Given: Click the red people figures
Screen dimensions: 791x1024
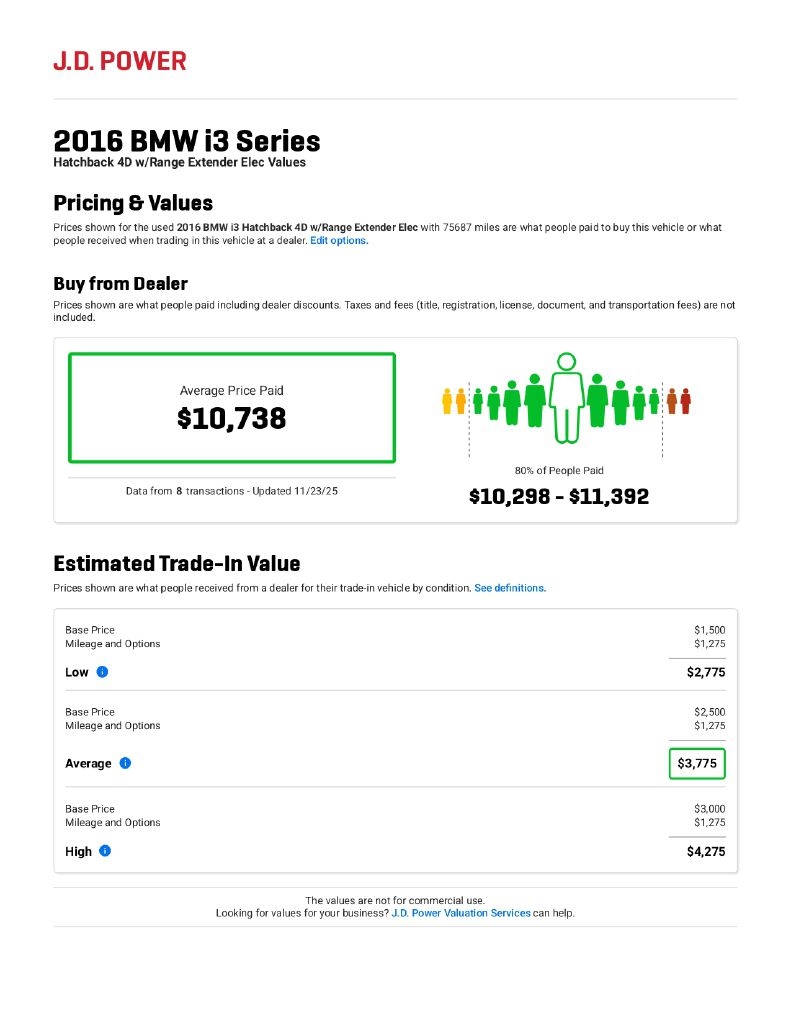Looking at the screenshot, I should pyautogui.click(x=679, y=401).
